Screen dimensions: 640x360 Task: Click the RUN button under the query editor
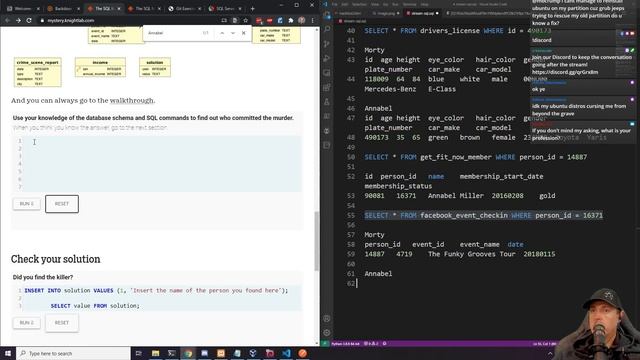(27, 204)
